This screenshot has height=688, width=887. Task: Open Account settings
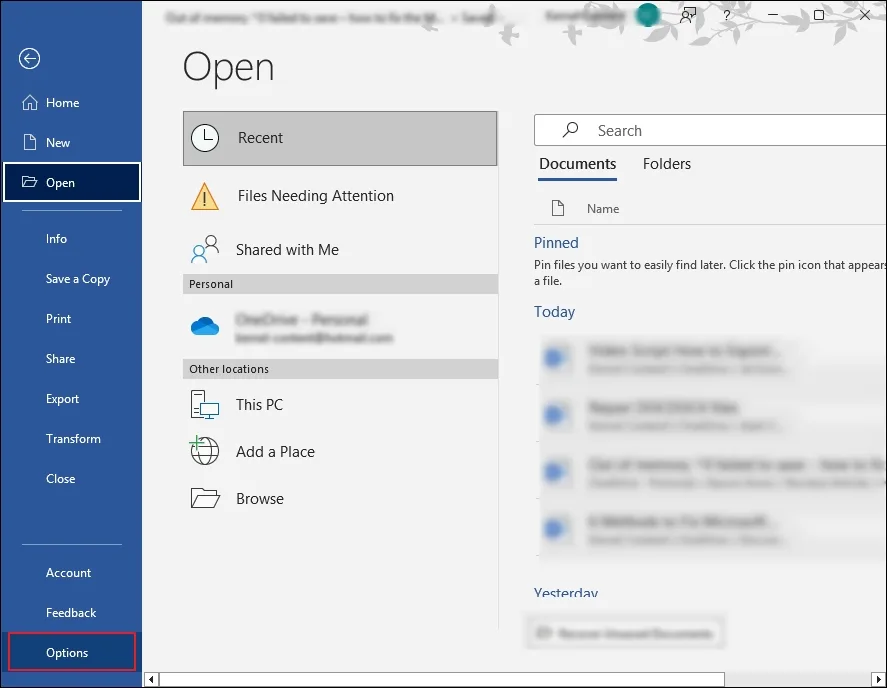pyautogui.click(x=71, y=573)
